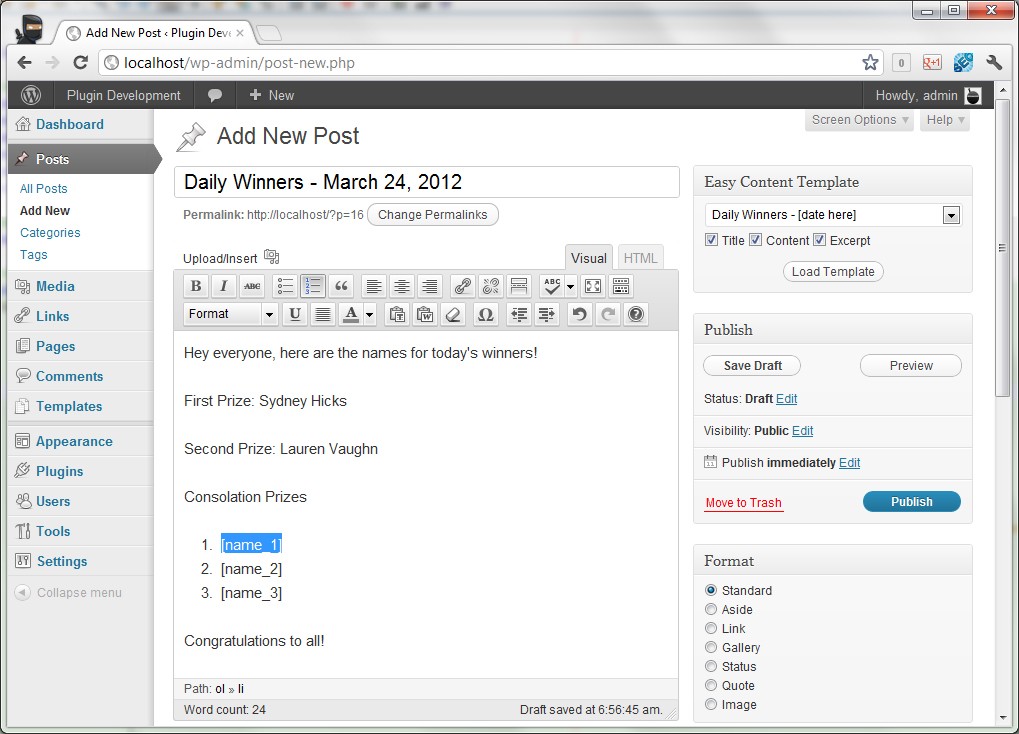Expand the Screen Options panel
The height and width of the screenshot is (734, 1019).
(x=860, y=120)
